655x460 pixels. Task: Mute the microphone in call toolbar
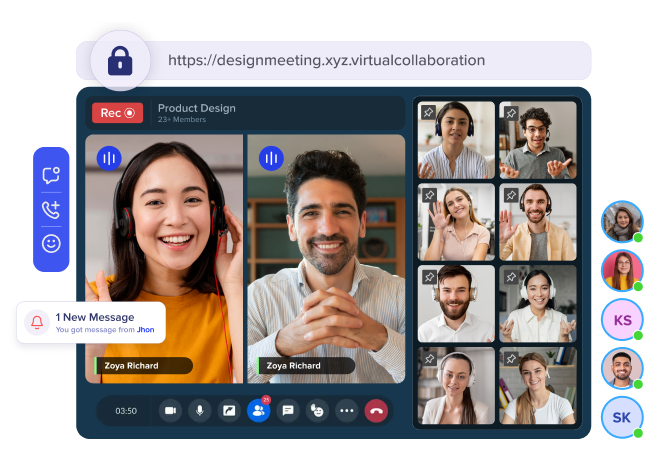tap(200, 410)
